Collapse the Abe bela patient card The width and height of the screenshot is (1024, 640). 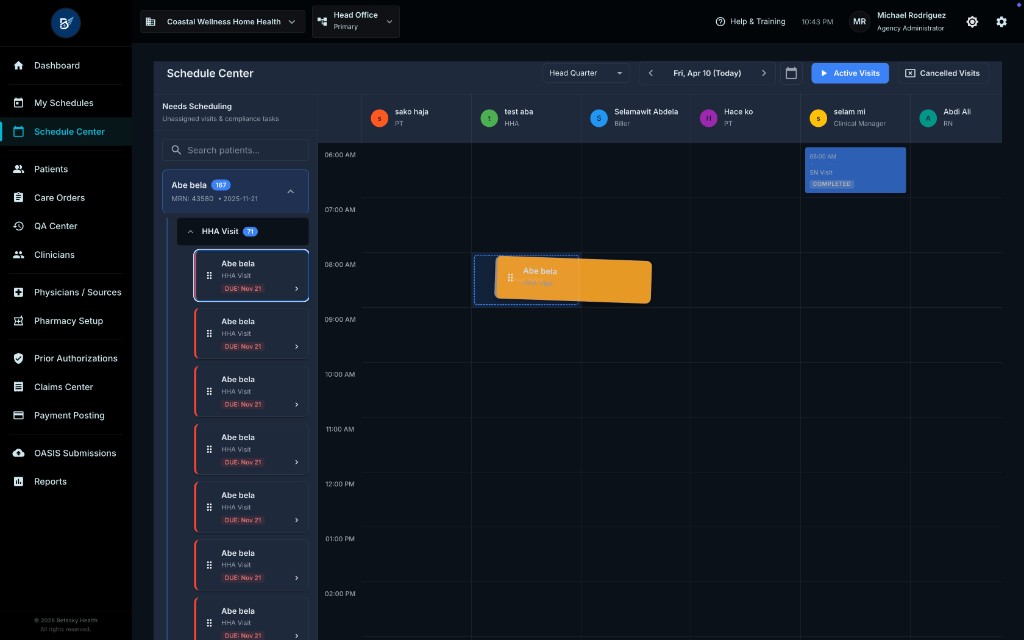(x=291, y=191)
